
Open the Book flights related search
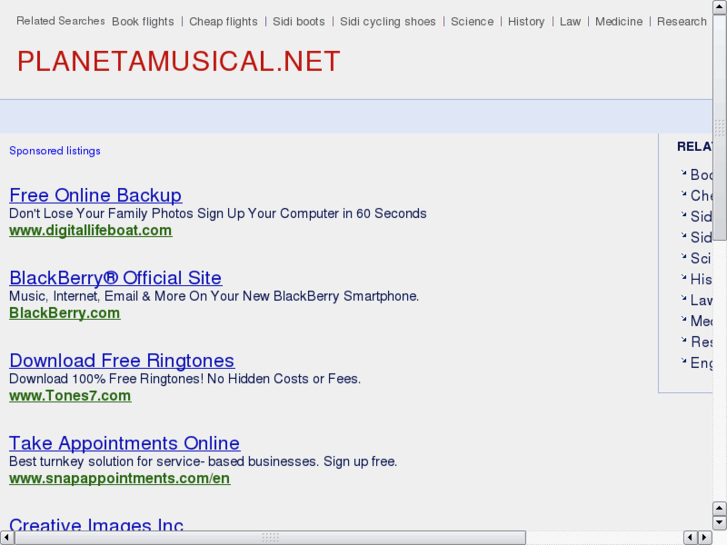(143, 22)
